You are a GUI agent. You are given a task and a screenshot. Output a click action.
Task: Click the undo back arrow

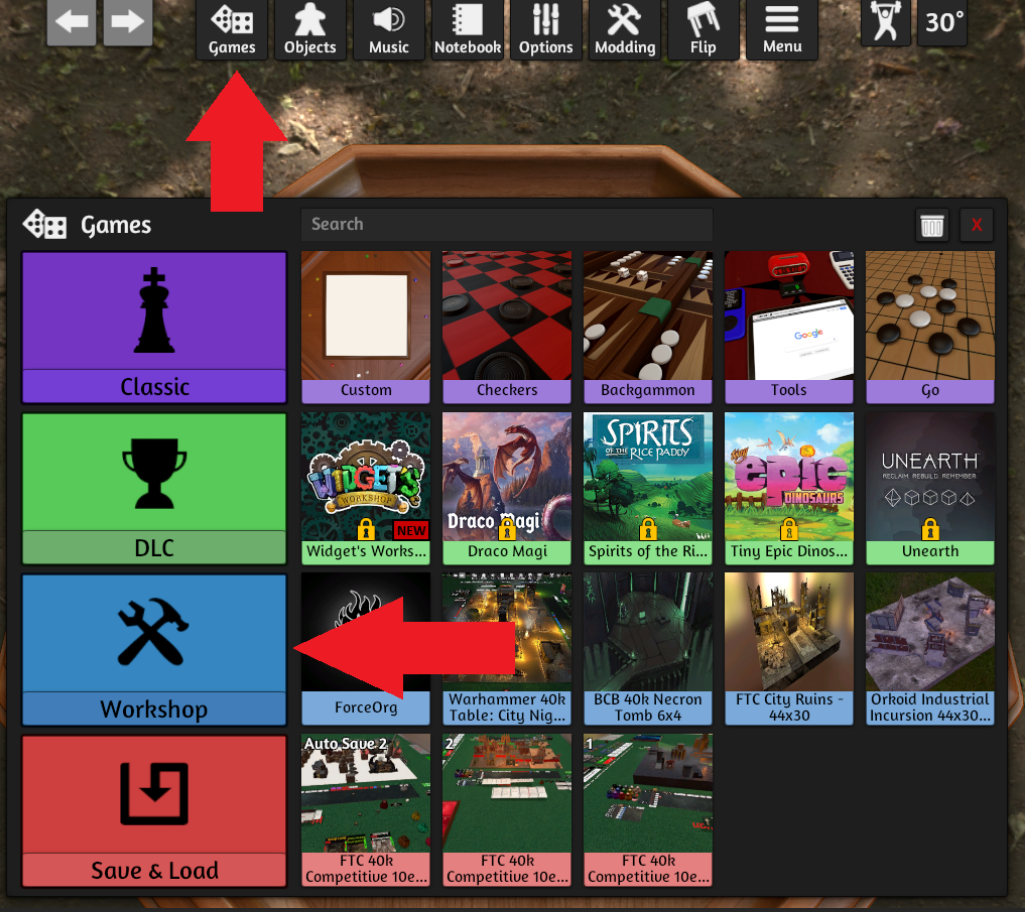click(x=71, y=23)
